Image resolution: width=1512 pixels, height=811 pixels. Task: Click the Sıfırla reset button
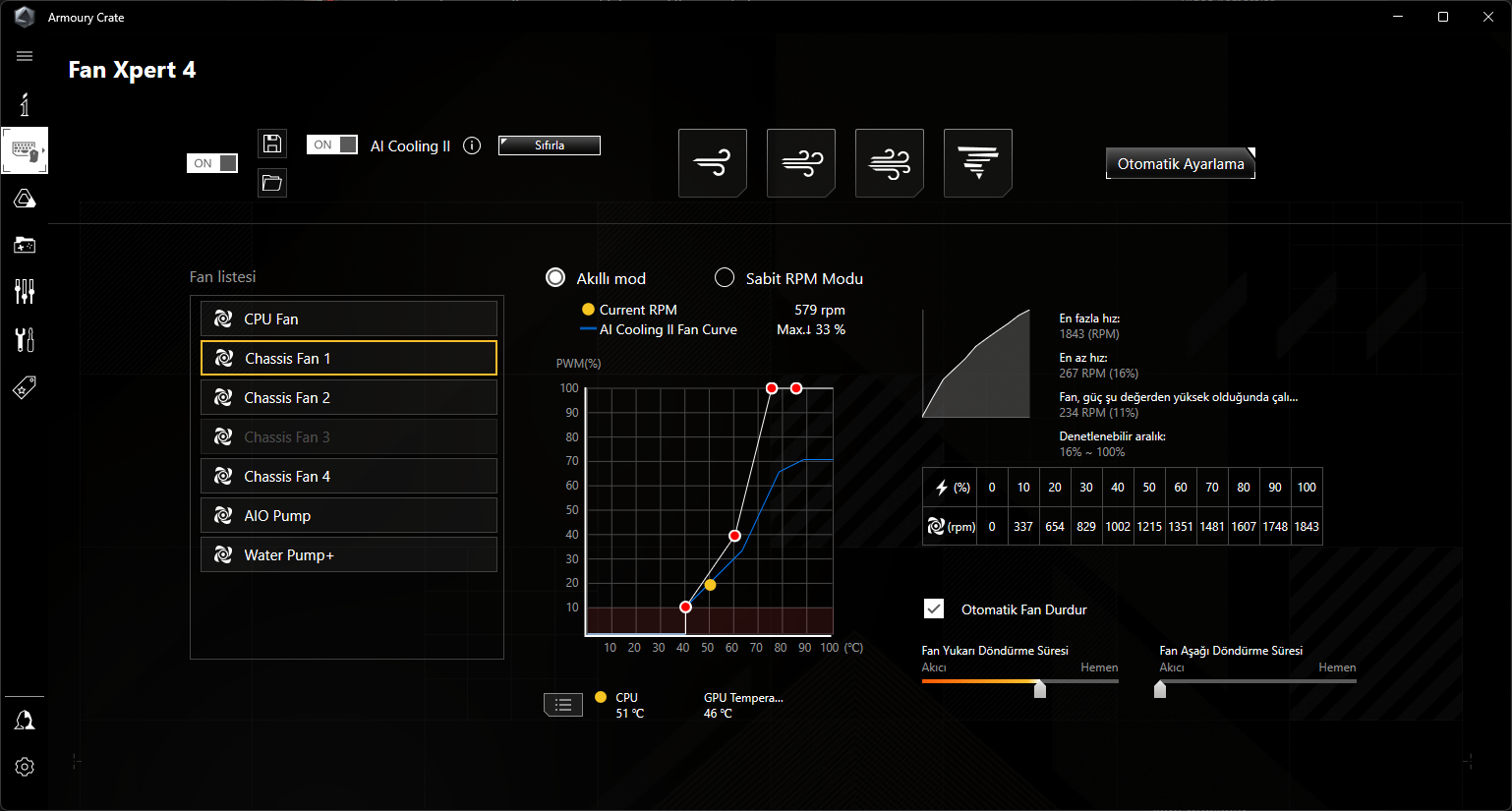[x=550, y=145]
